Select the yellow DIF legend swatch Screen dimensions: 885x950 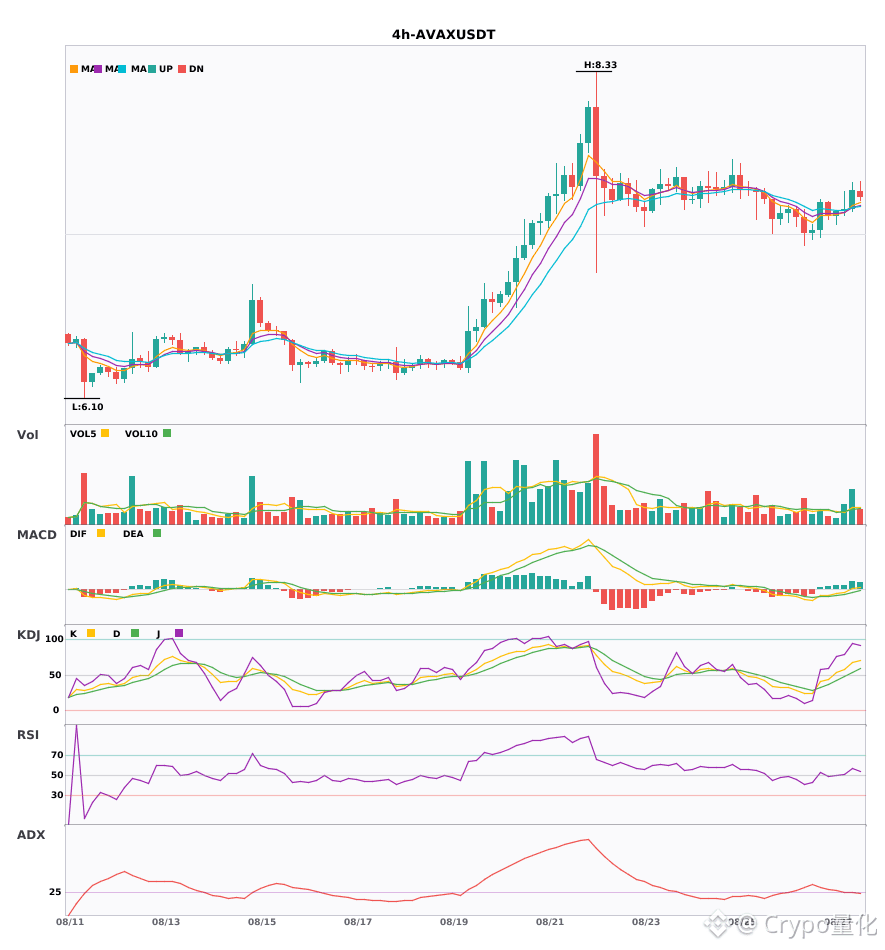click(x=101, y=533)
